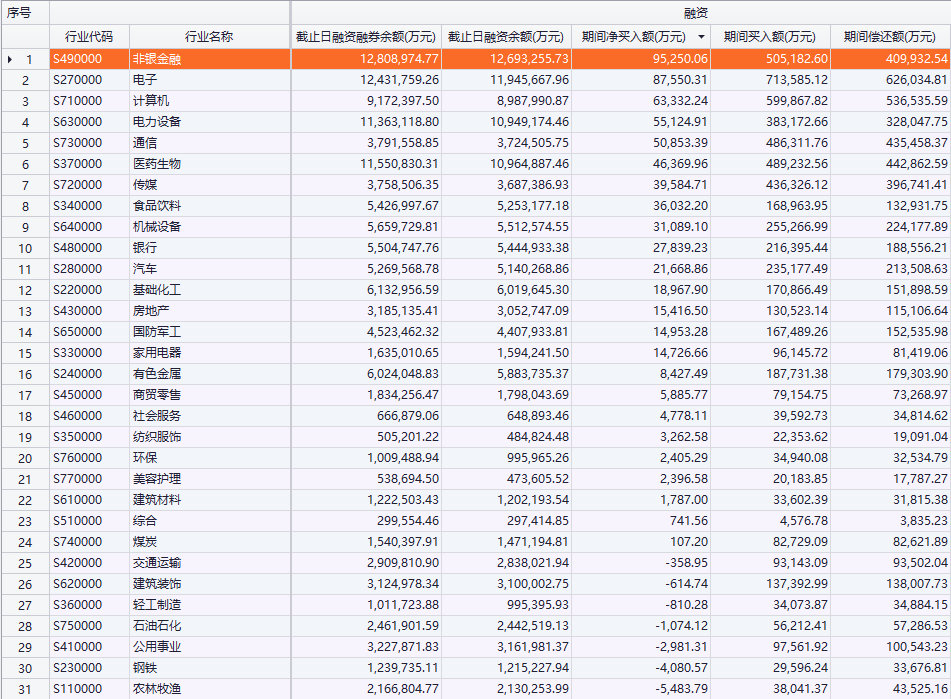Click the 截止日融资余额(万元) column header

506,37
